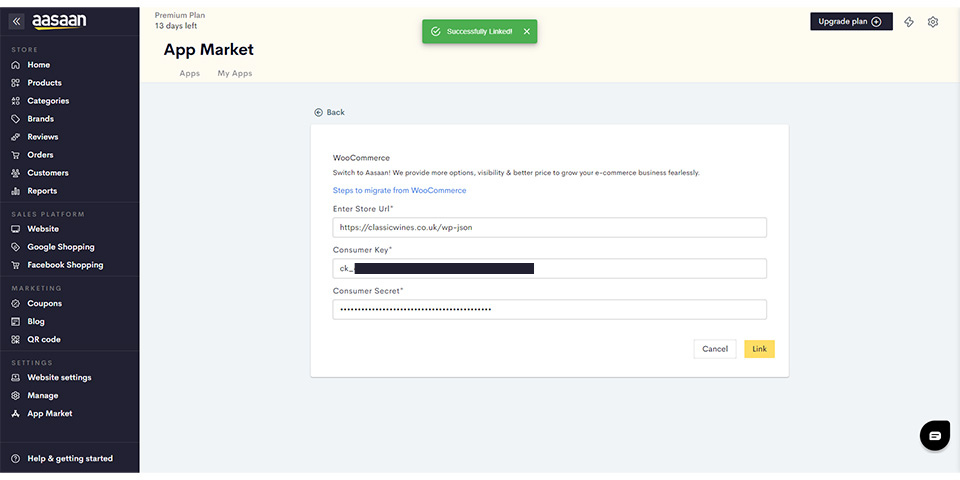Screen dimensions: 960x480
Task: Click the aasaan logo
Action: click(x=59, y=21)
